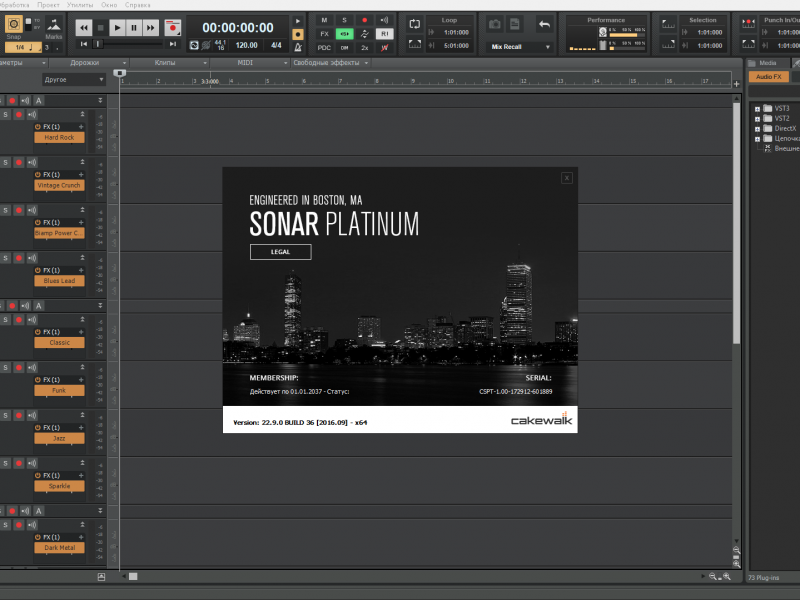Viewport: 800px width, 600px height.
Task: Toggle the Loop on/off icon
Action: pos(415,24)
